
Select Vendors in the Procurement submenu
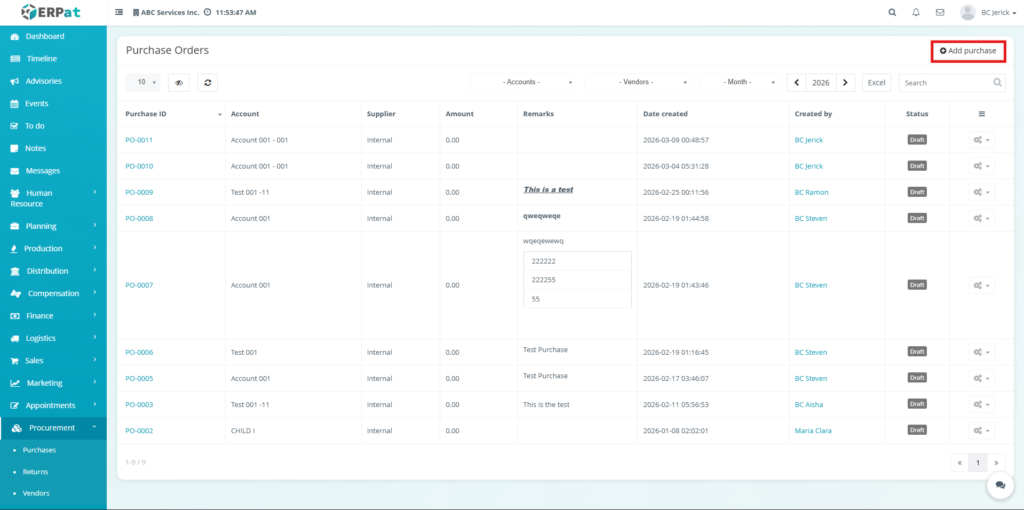pyautogui.click(x=36, y=493)
